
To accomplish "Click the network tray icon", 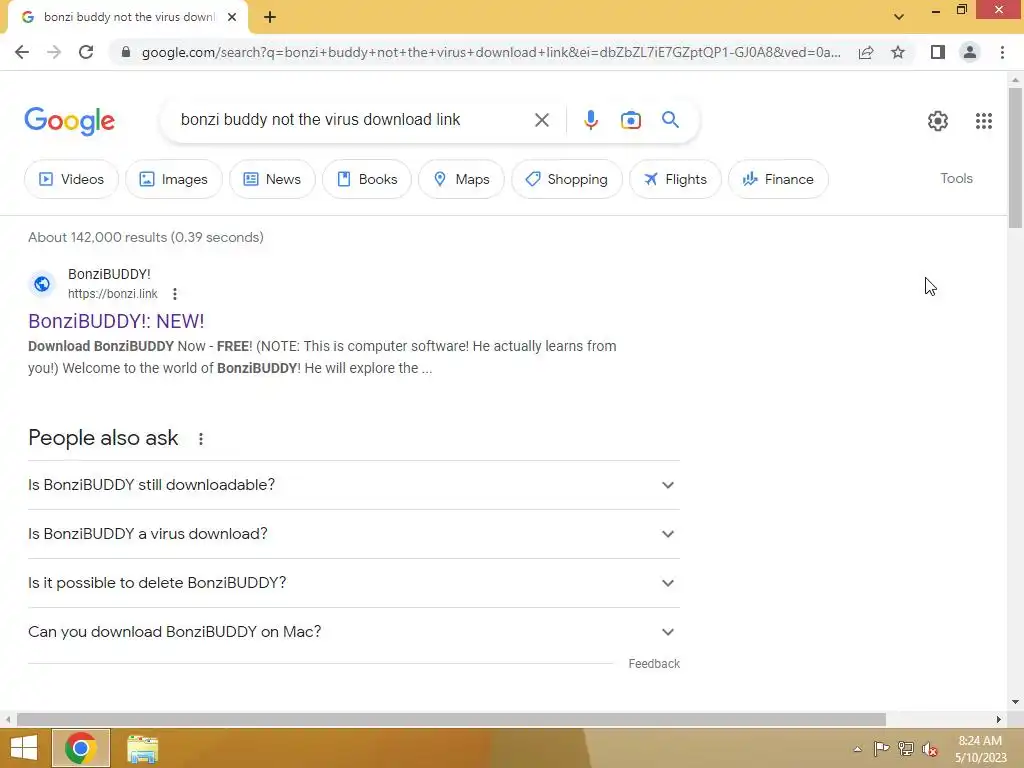I will [x=906, y=749].
